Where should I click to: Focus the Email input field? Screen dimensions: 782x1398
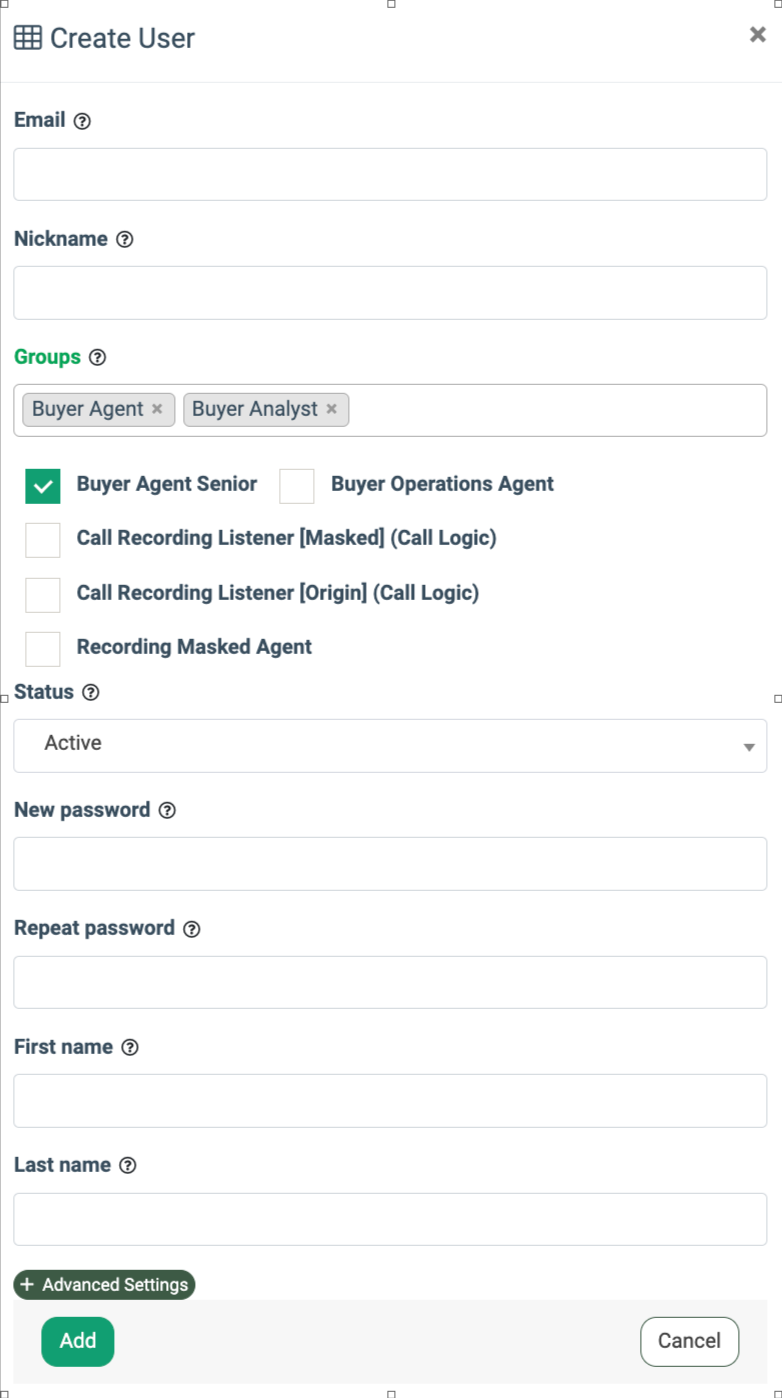pos(390,175)
